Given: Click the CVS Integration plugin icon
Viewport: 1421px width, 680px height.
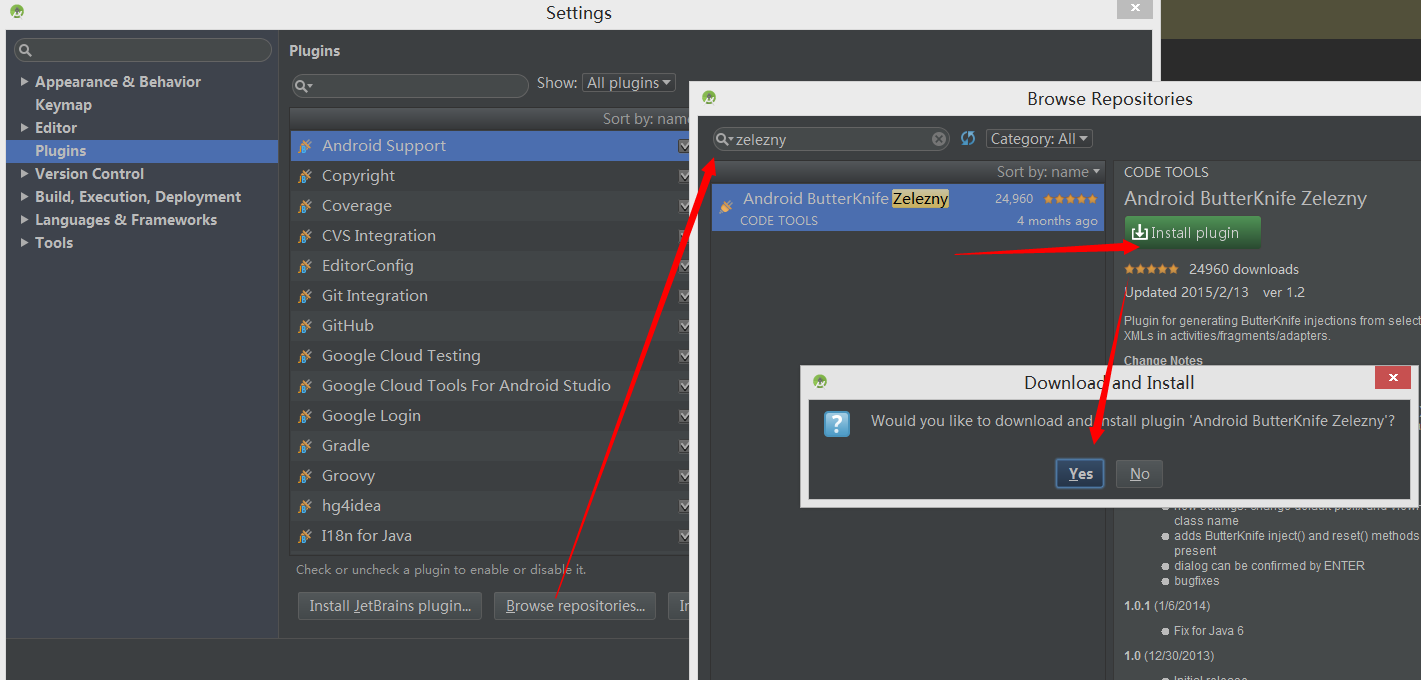Looking at the screenshot, I should tap(305, 236).
